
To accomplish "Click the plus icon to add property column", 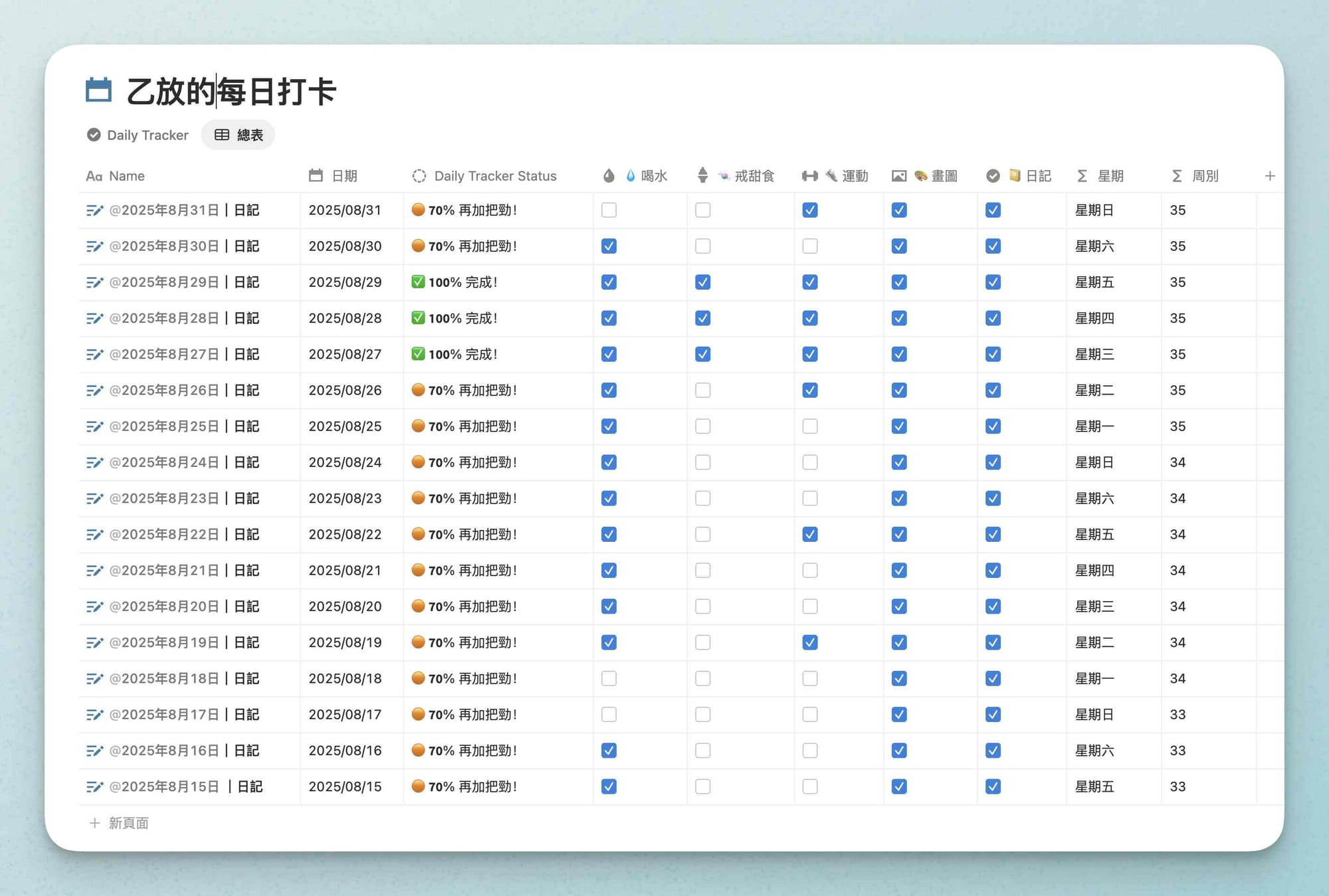I will [1269, 176].
